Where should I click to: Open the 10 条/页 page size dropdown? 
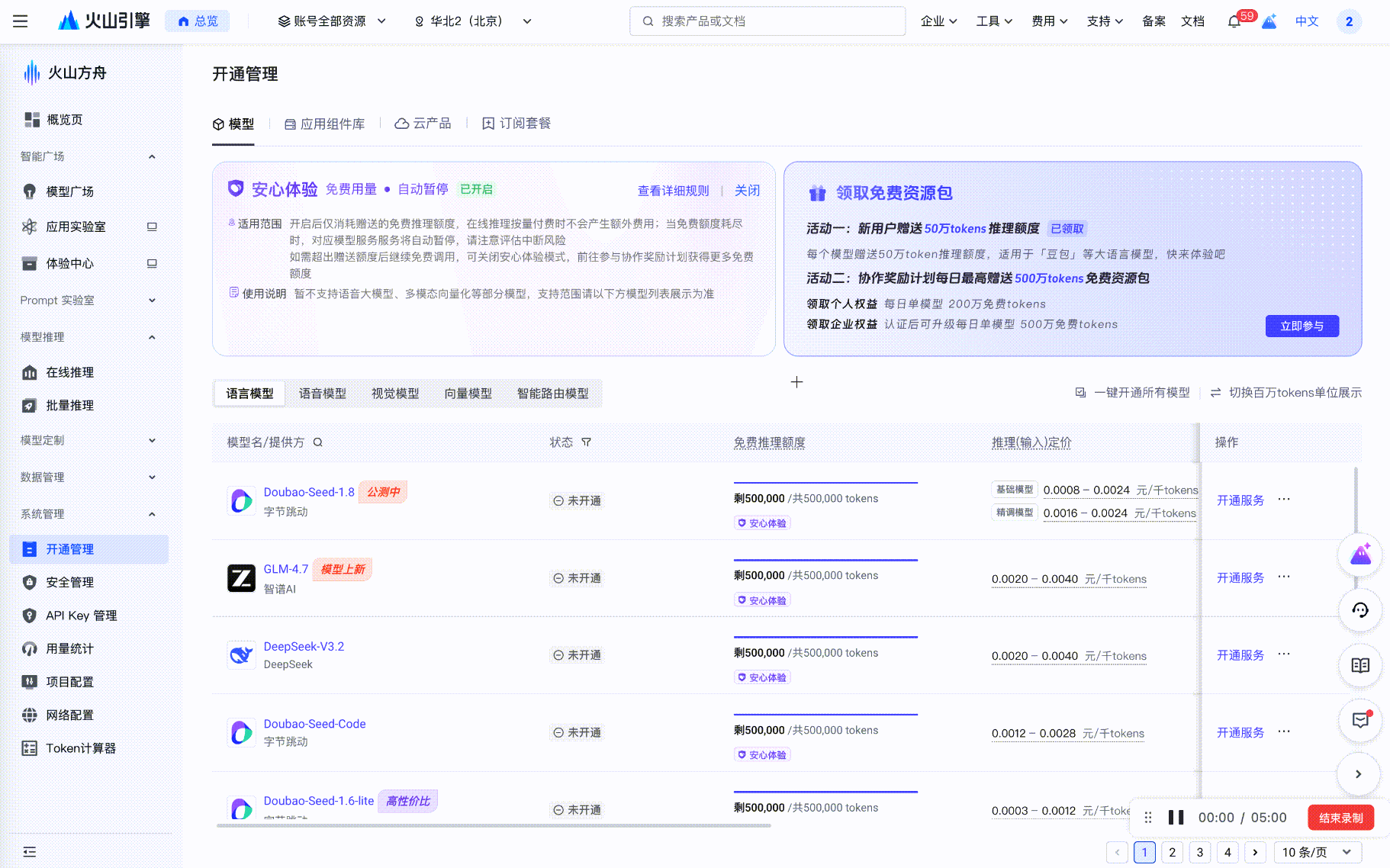point(1317,852)
